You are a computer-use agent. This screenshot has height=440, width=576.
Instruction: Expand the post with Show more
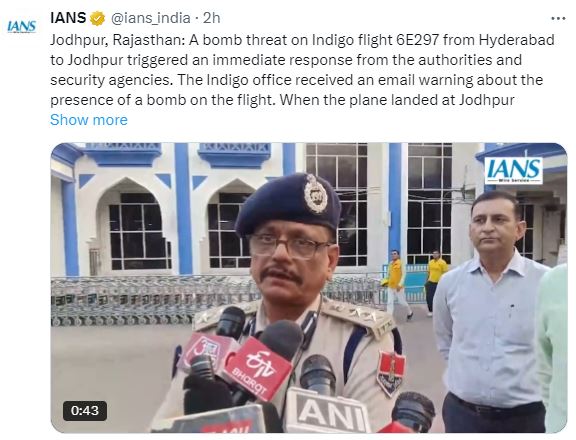click(x=89, y=120)
